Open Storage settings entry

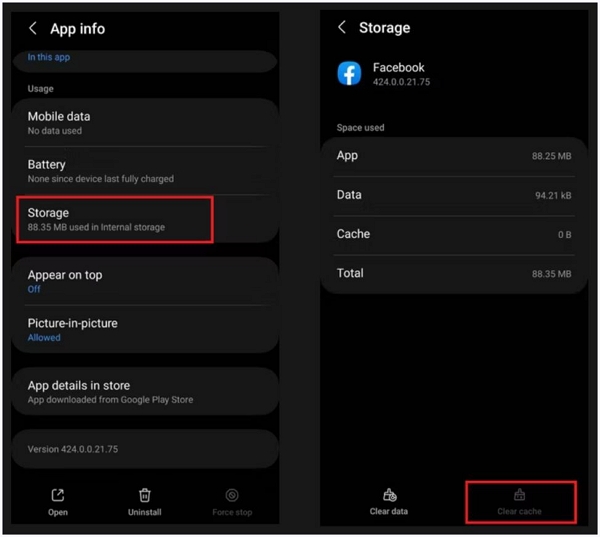click(x=145, y=219)
